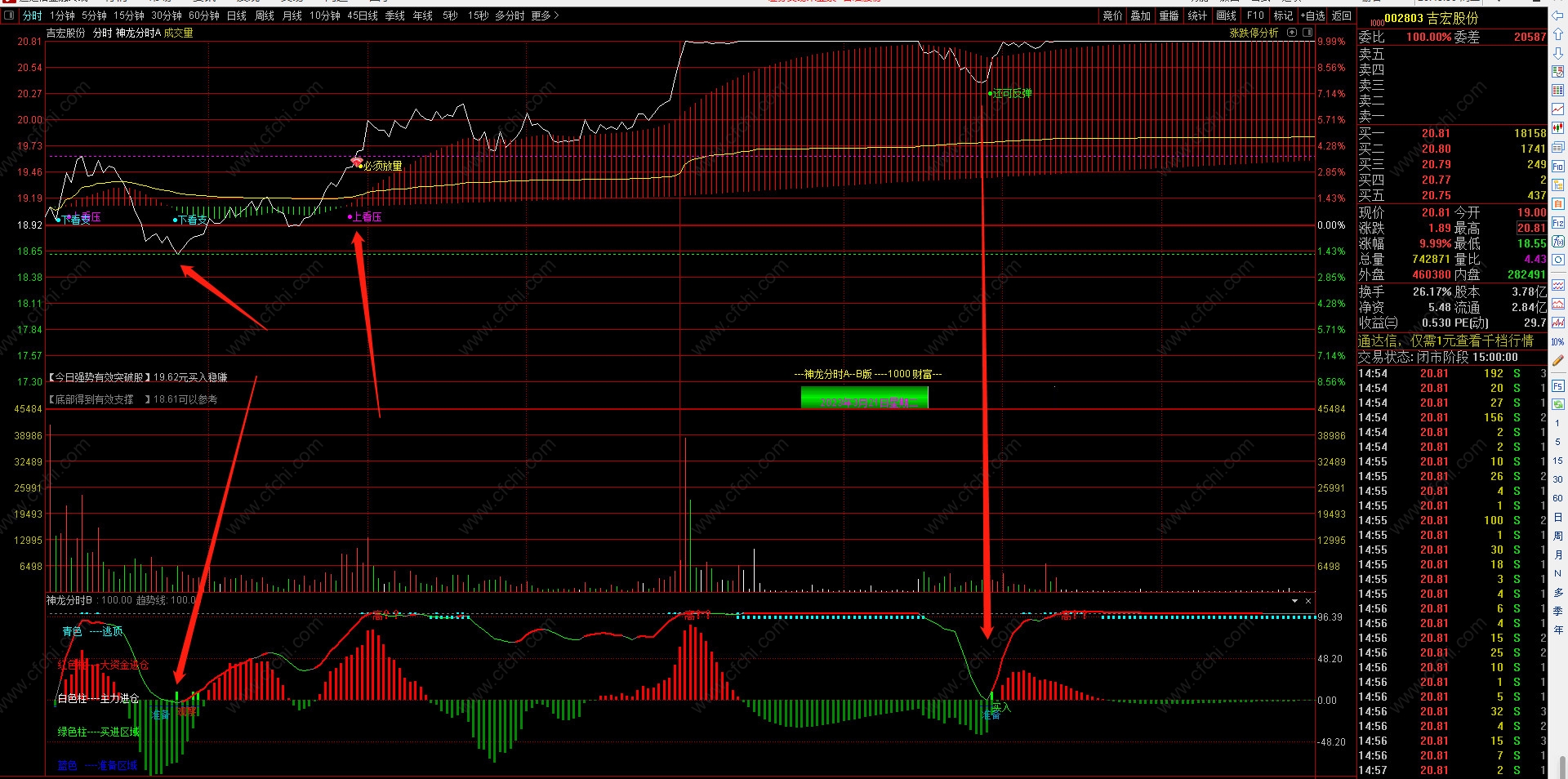This screenshot has width=1568, height=779.
Task: Switch to 60-minute period in right sidebar
Action: pos(1557,498)
